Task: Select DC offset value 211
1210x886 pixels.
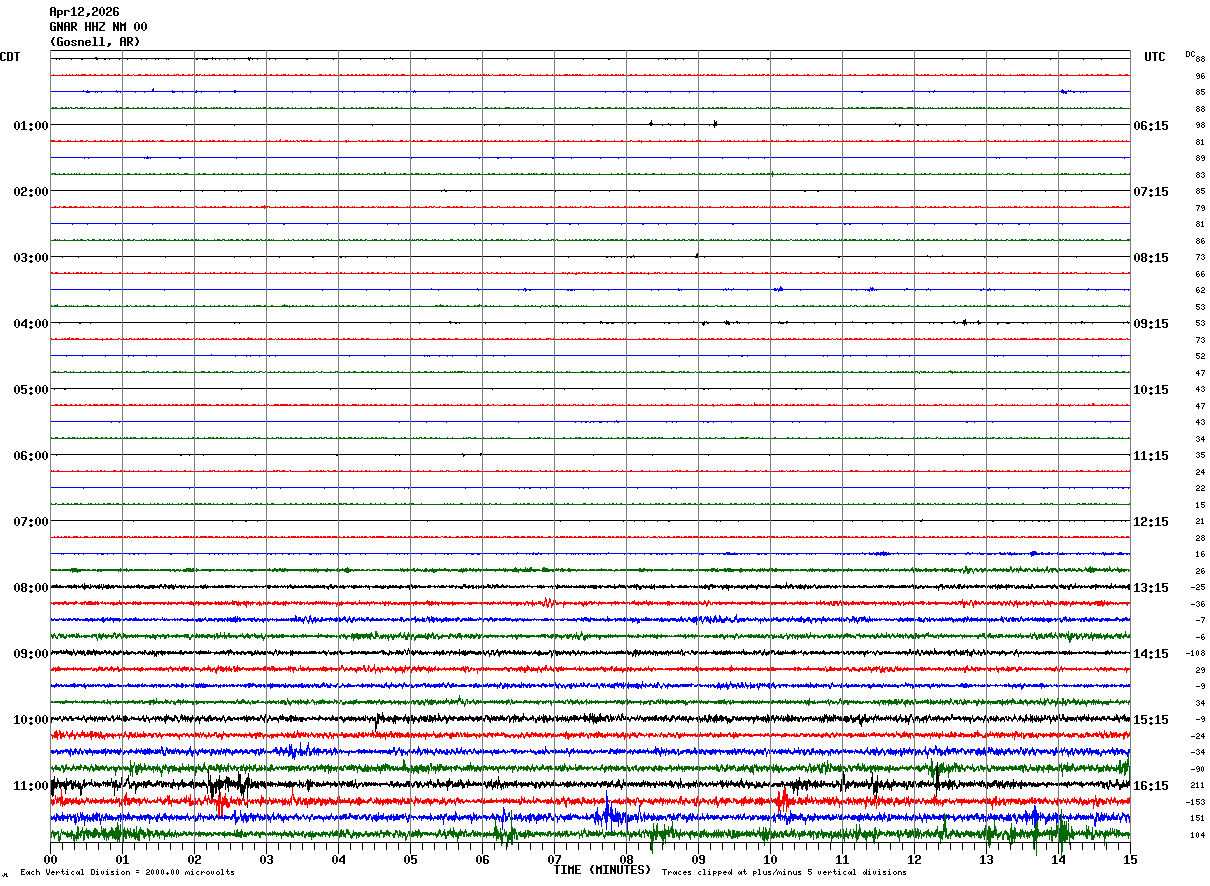Action: 1198,785
